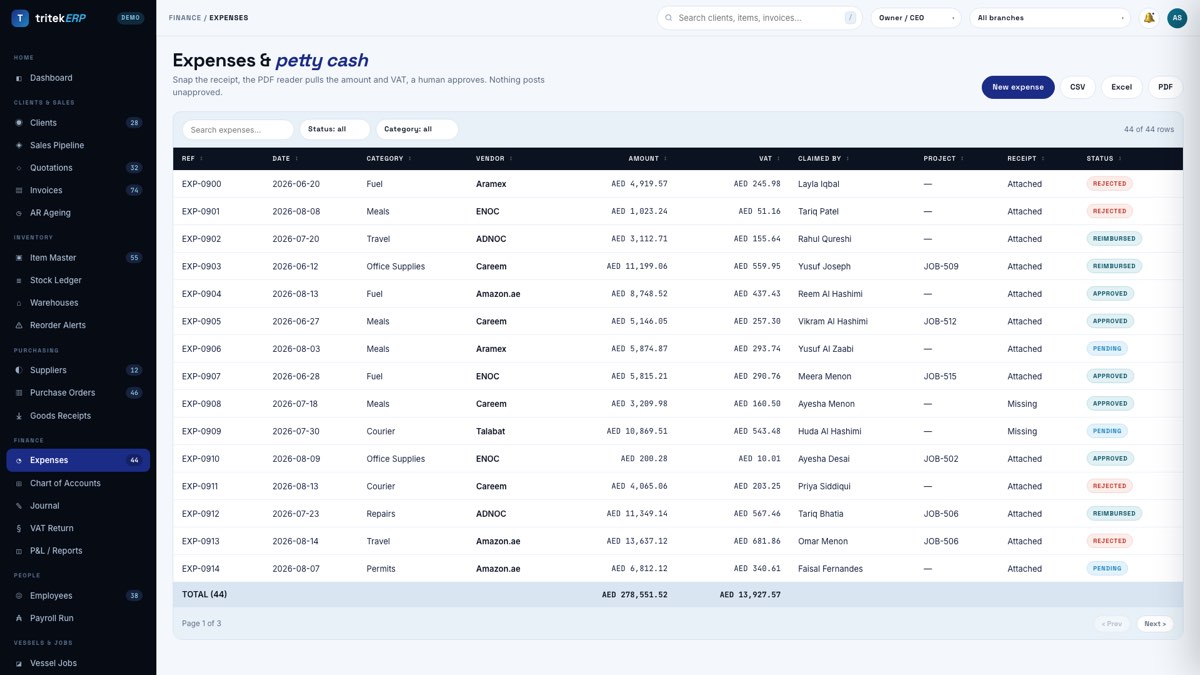Select the Sales Pipeline icon
Screen dimensions: 1200x675
(19, 145)
